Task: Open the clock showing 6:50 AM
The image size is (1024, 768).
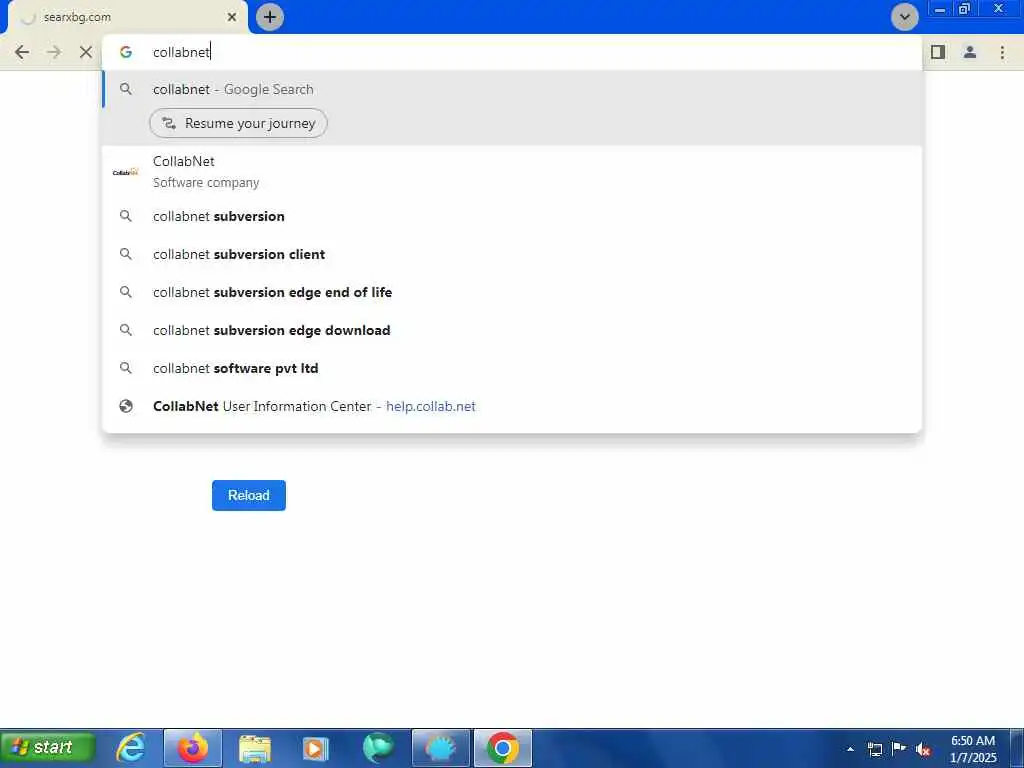Action: click(972, 749)
